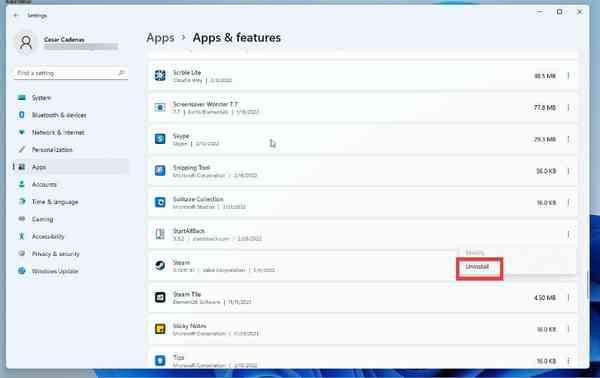Image resolution: width=600 pixels, height=378 pixels.
Task: Click the Find a setting search field
Action: (x=71, y=73)
